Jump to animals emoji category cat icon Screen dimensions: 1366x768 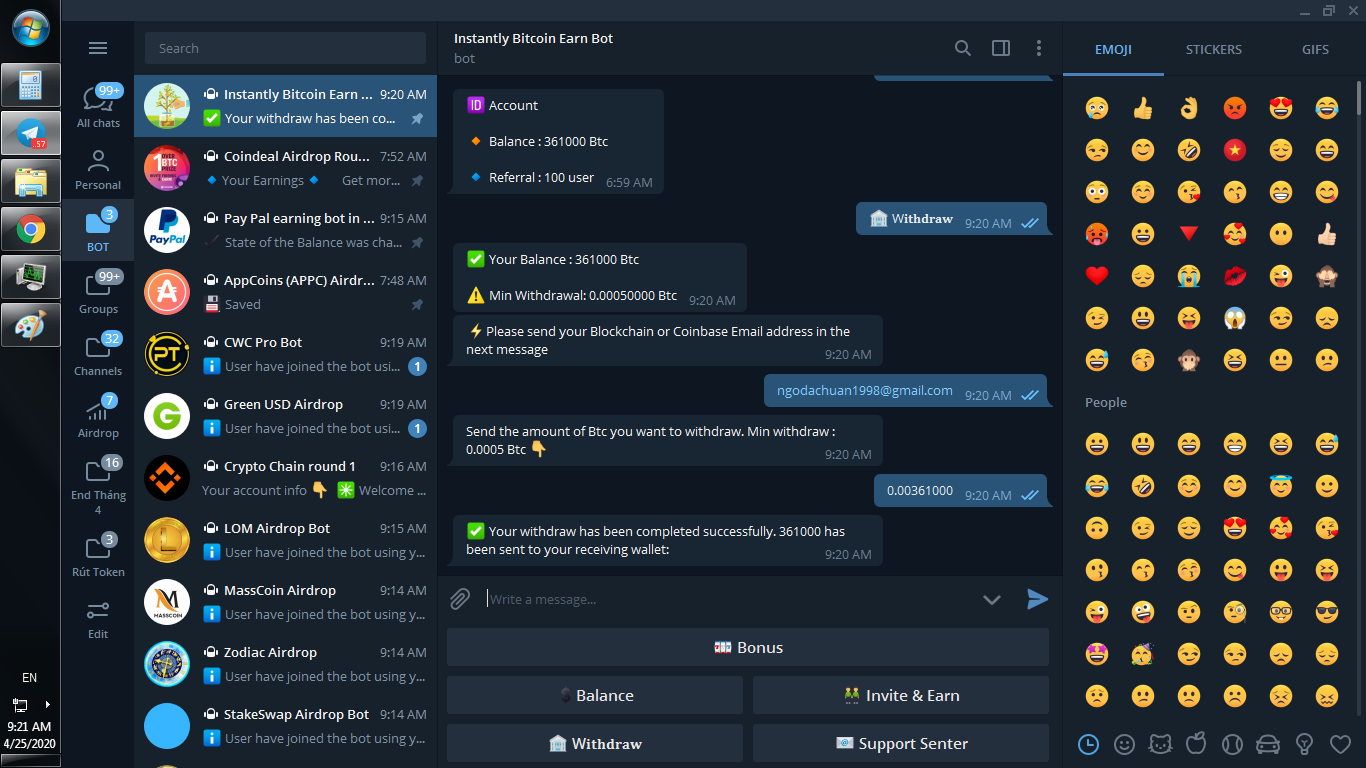[1160, 744]
